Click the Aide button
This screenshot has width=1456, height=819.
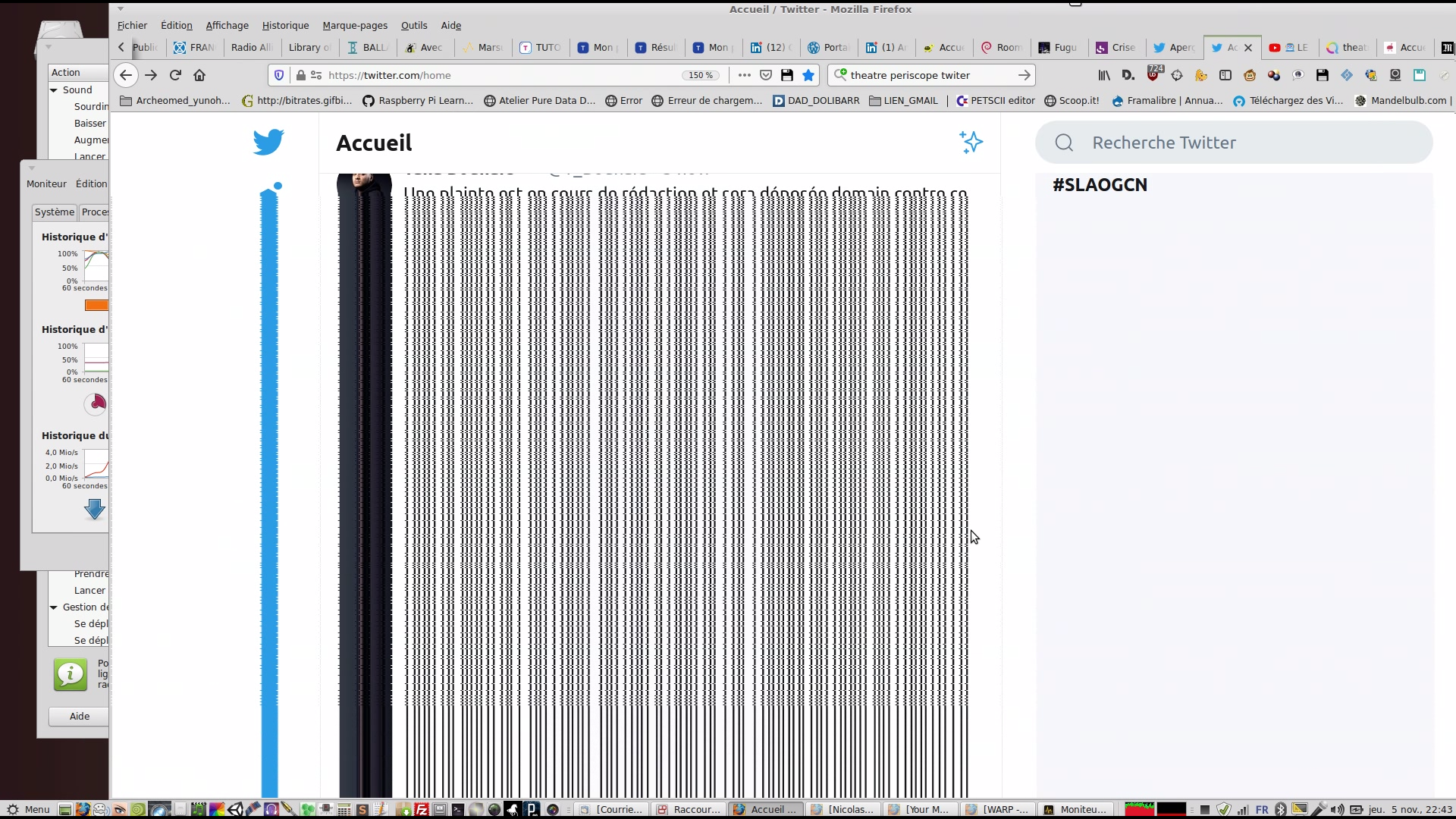coord(79,716)
